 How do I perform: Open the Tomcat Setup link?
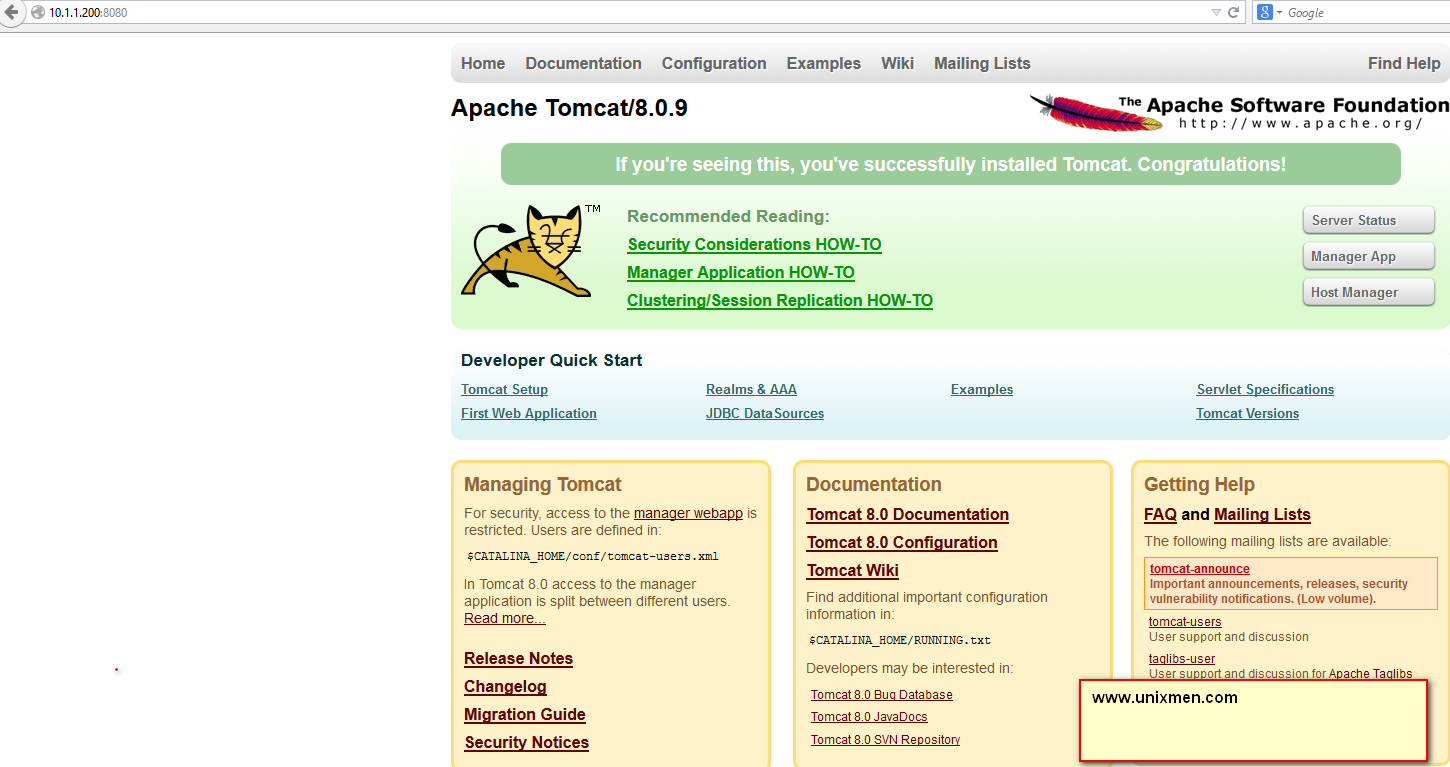click(504, 389)
